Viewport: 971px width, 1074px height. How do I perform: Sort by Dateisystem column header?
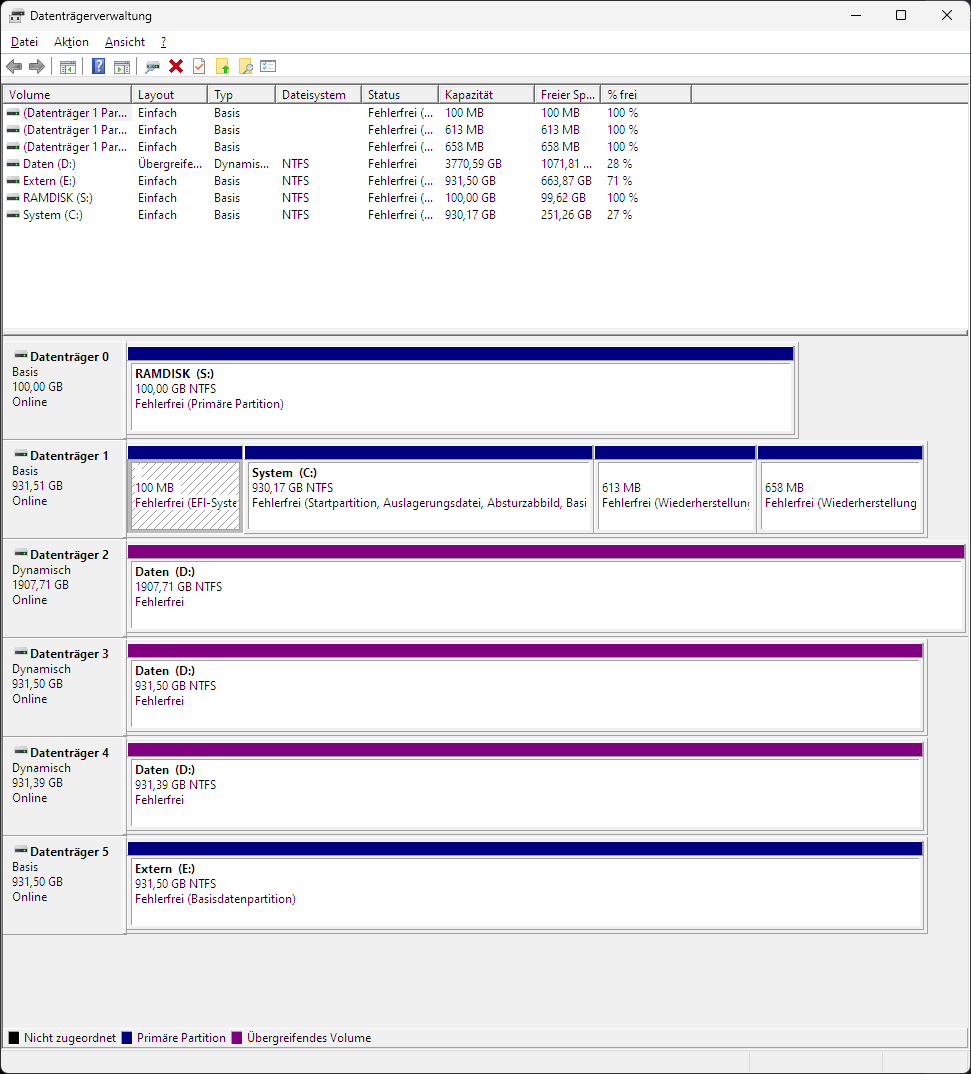point(318,95)
